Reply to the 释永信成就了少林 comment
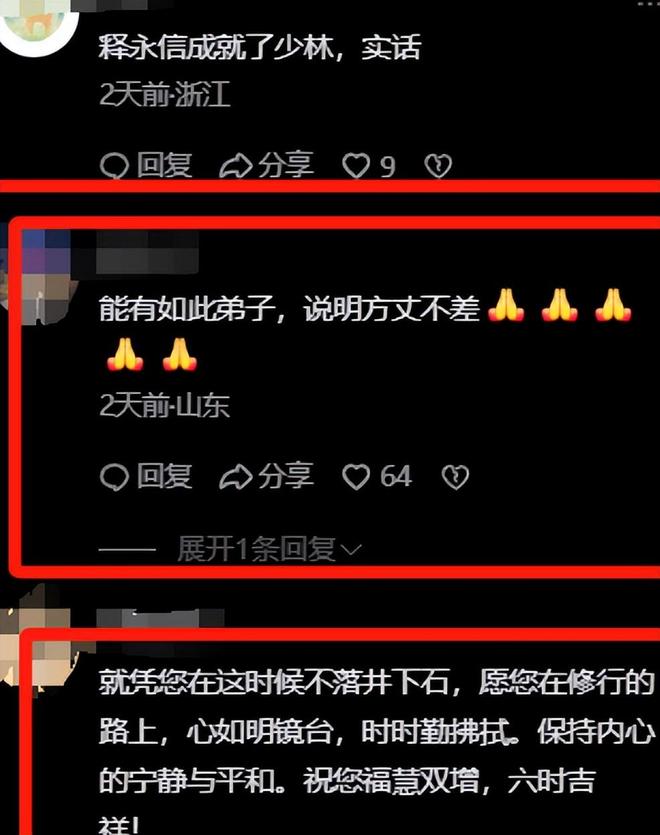660x835 pixels. 146,165
